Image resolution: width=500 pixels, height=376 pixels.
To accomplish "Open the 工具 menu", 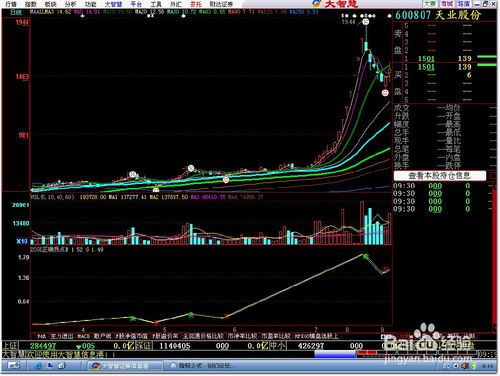I will (156, 4).
